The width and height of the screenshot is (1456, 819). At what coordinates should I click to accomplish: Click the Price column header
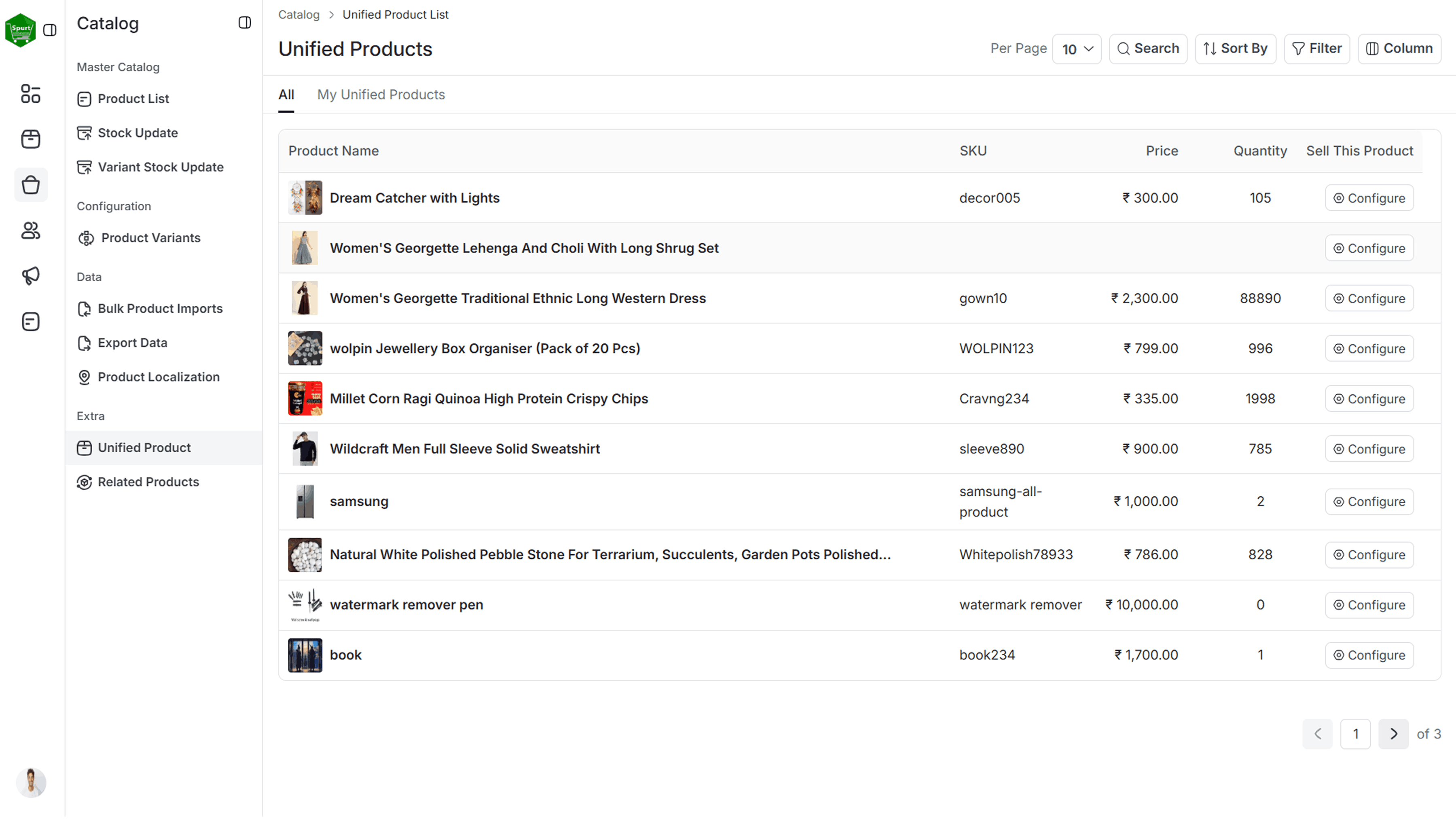coord(1162,151)
